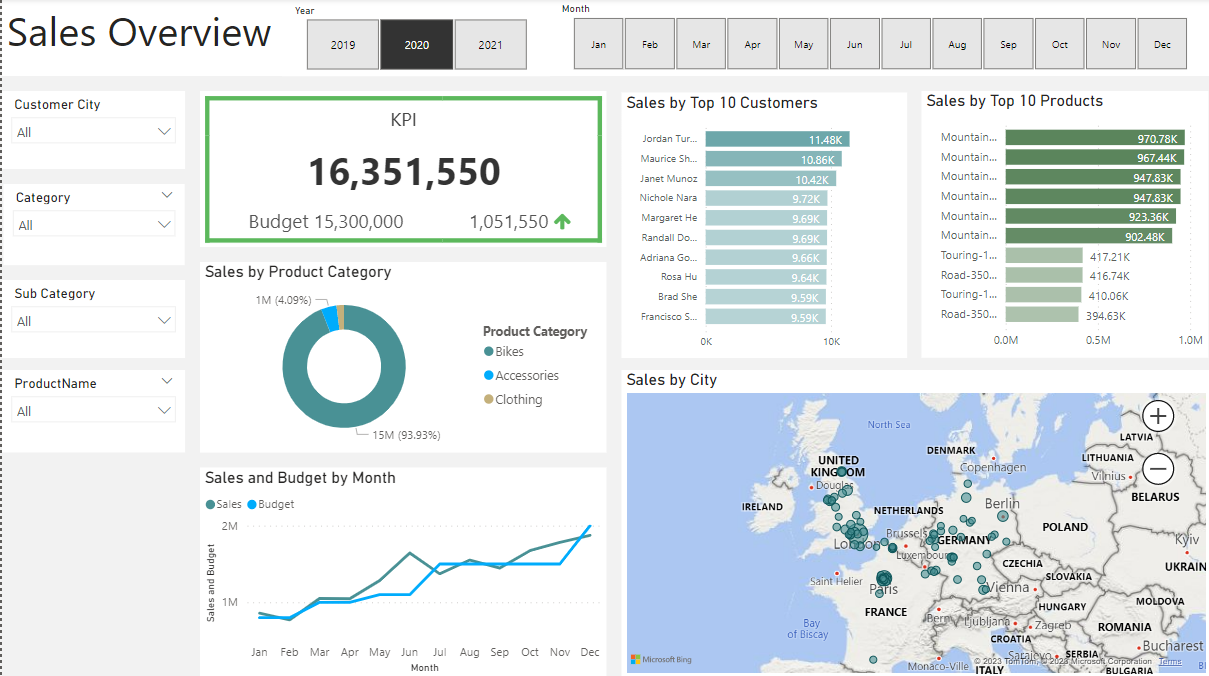
Task: Click the Terms link on the map
Action: pos(1169,661)
